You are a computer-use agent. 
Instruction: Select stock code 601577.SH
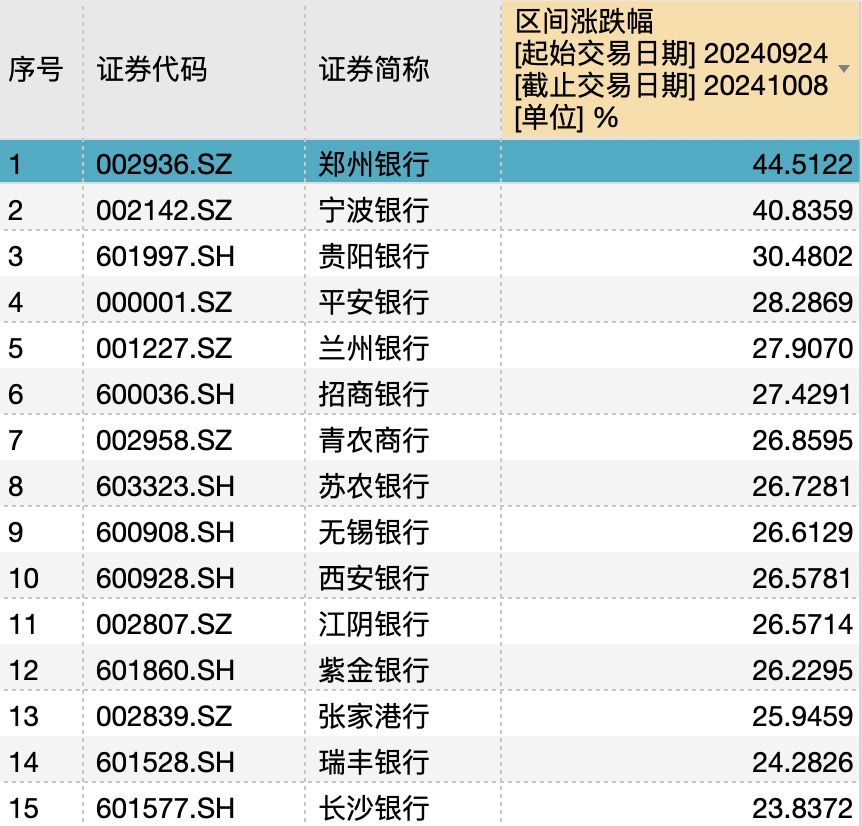165,808
